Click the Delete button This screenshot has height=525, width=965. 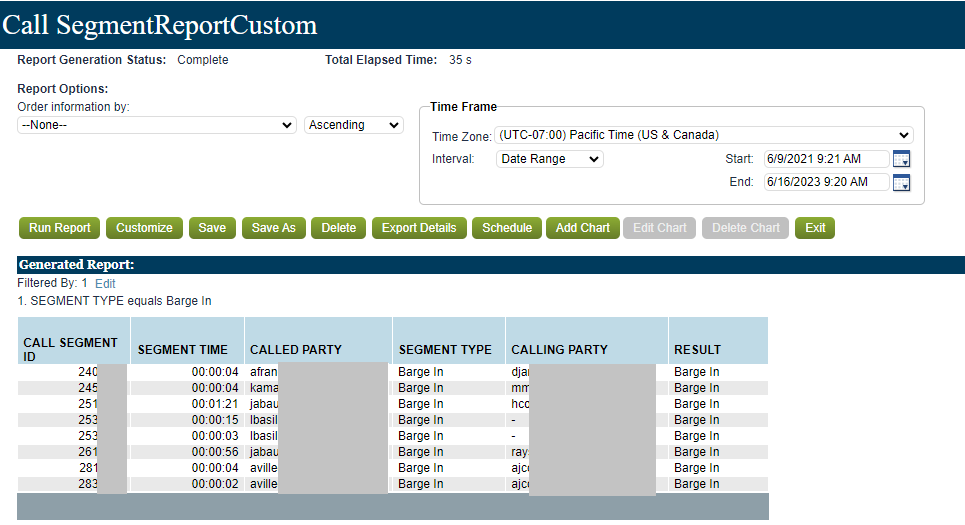[x=338, y=228]
